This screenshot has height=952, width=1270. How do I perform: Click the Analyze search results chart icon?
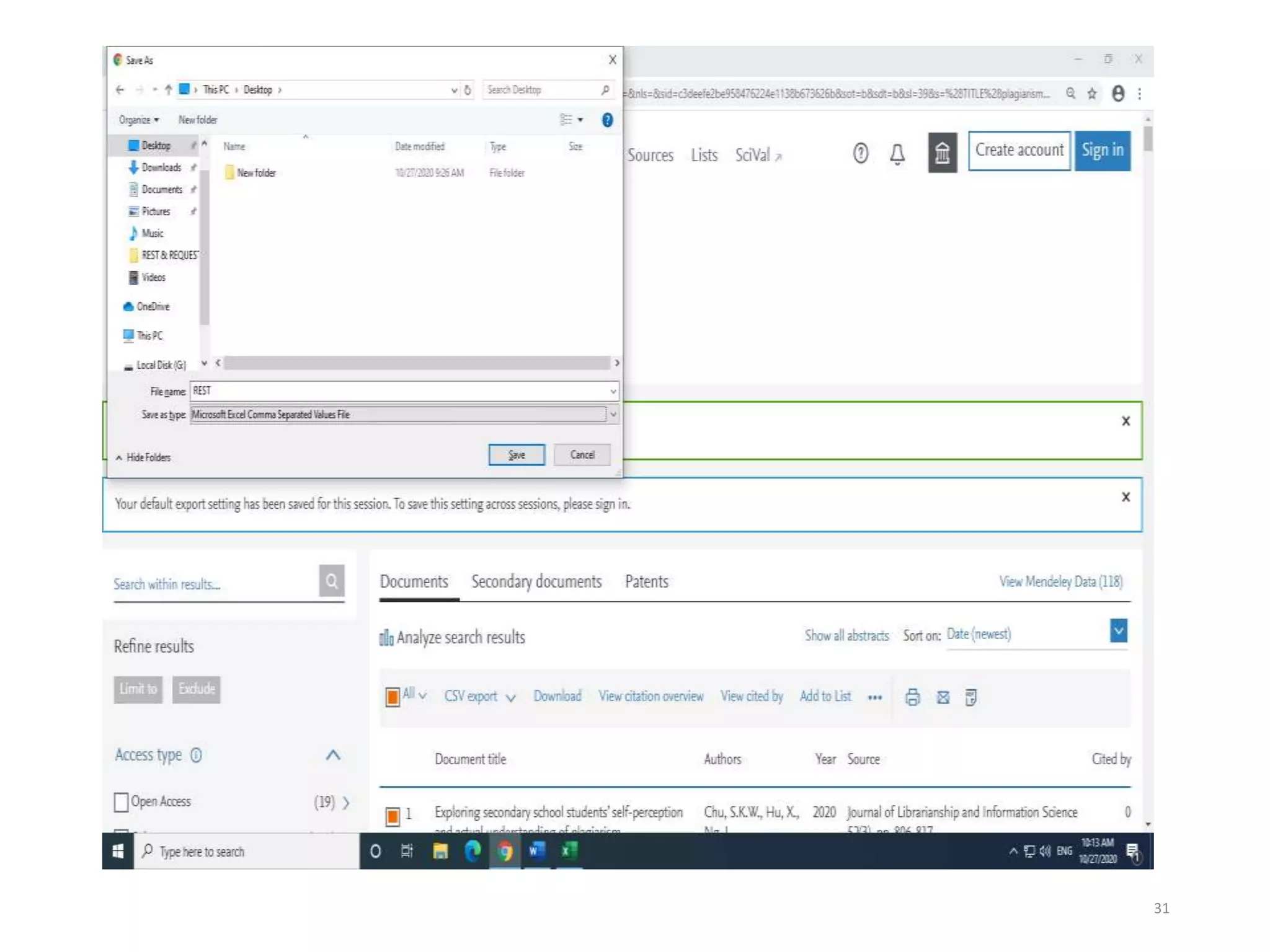click(x=386, y=637)
